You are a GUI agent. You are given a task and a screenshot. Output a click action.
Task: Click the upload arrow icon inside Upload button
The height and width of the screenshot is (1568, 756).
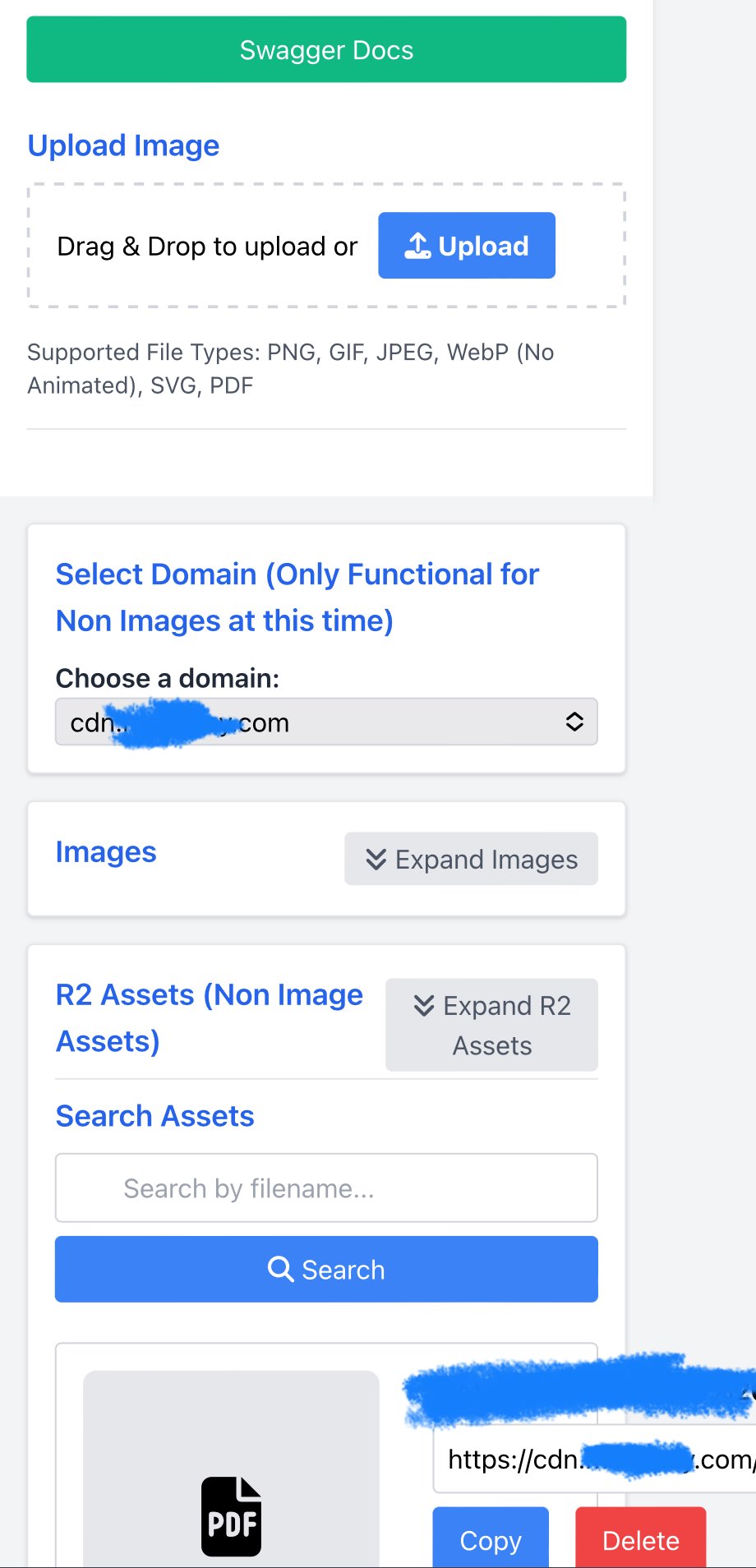[x=420, y=244]
